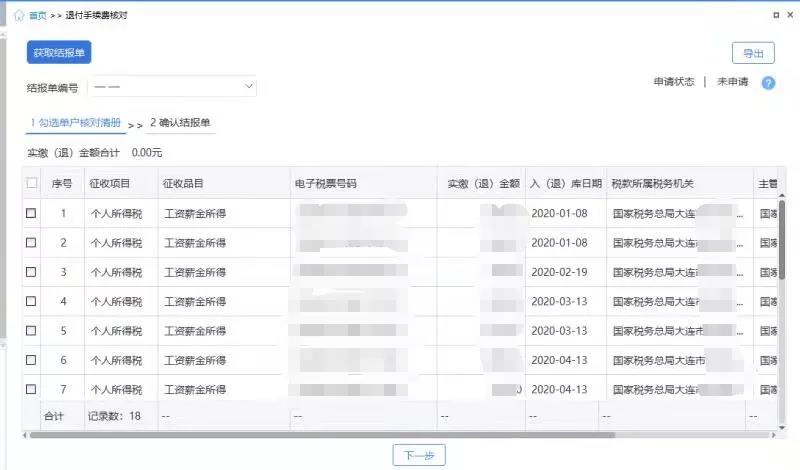
Task: Click the vertical scrollbar thumb of table
Action: [782, 240]
